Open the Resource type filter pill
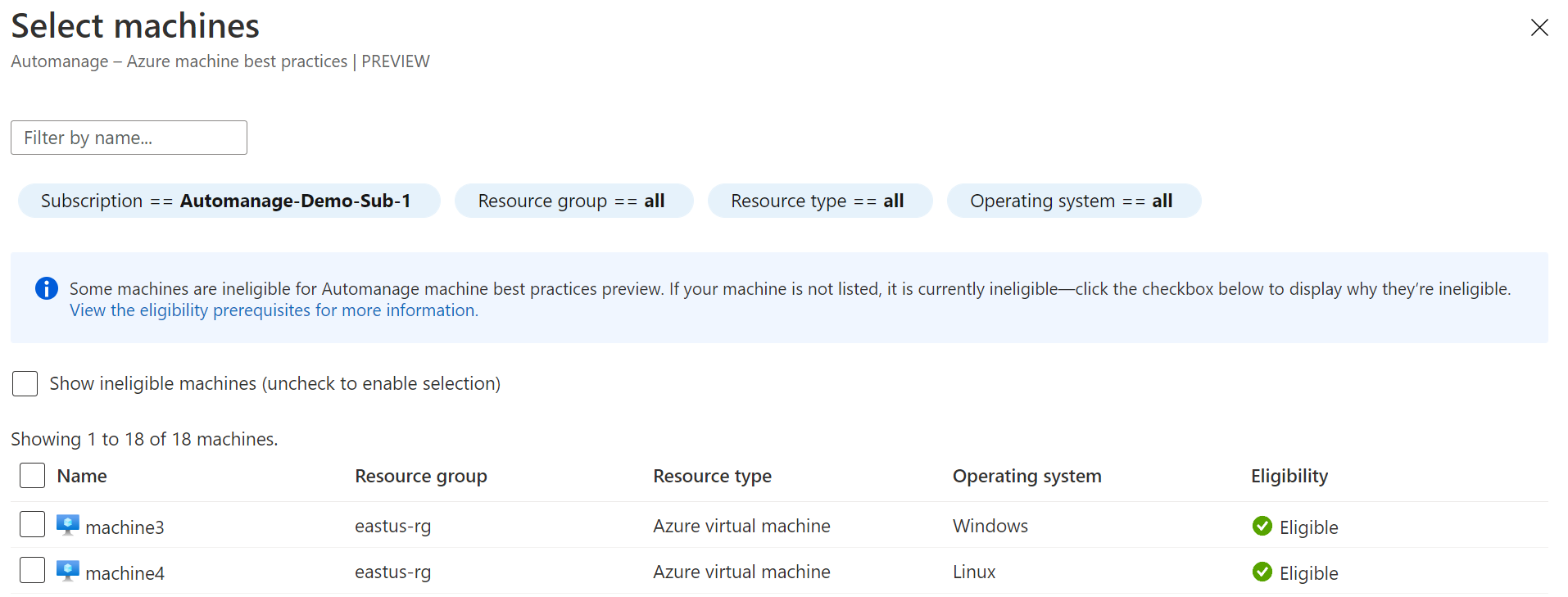Image resolution: width=1568 pixels, height=597 pixels. 820,201
